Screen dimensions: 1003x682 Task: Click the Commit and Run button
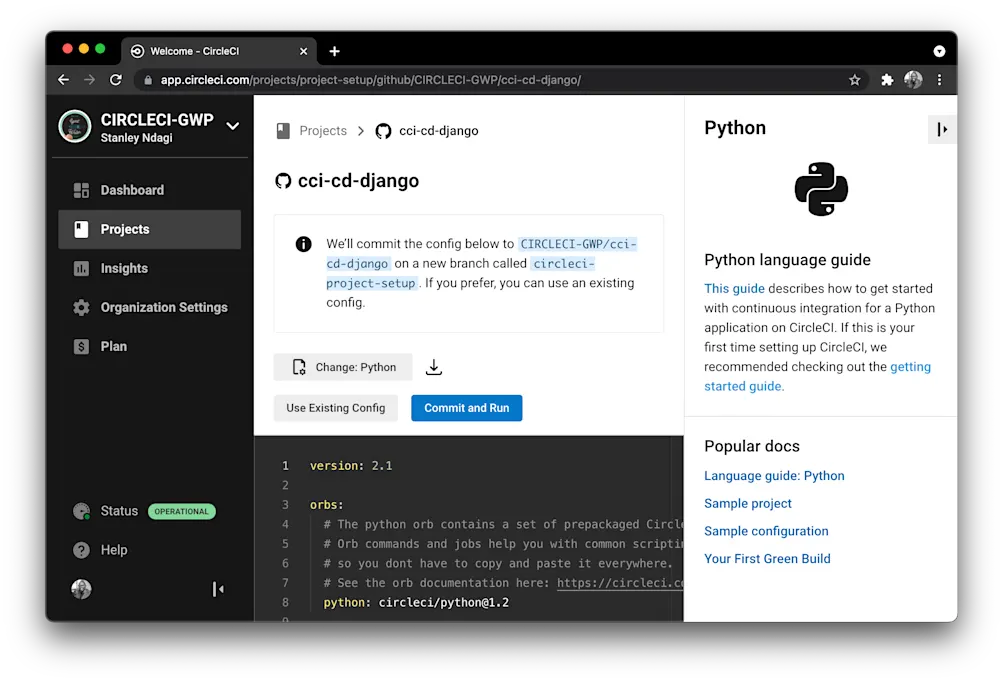click(466, 407)
